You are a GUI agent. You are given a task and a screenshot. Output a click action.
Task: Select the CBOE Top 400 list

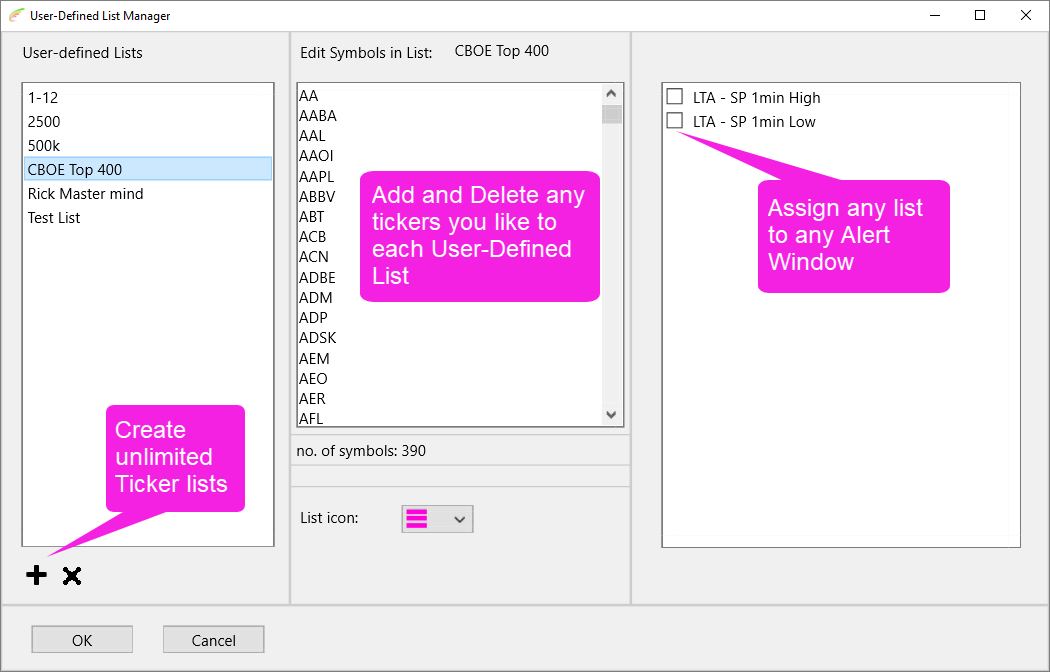pyautogui.click(x=148, y=169)
